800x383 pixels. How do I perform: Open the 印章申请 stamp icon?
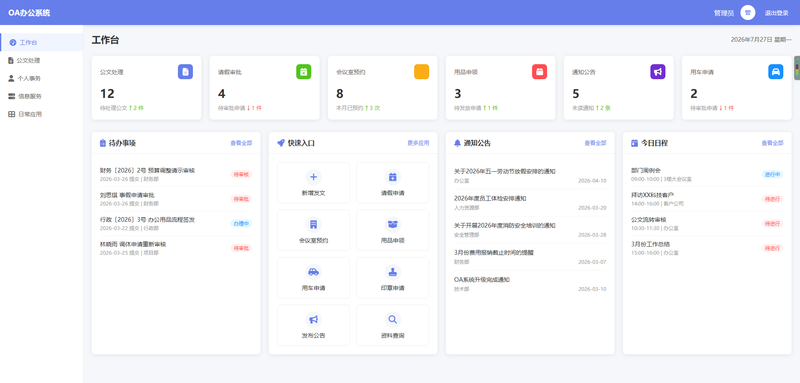tap(392, 272)
